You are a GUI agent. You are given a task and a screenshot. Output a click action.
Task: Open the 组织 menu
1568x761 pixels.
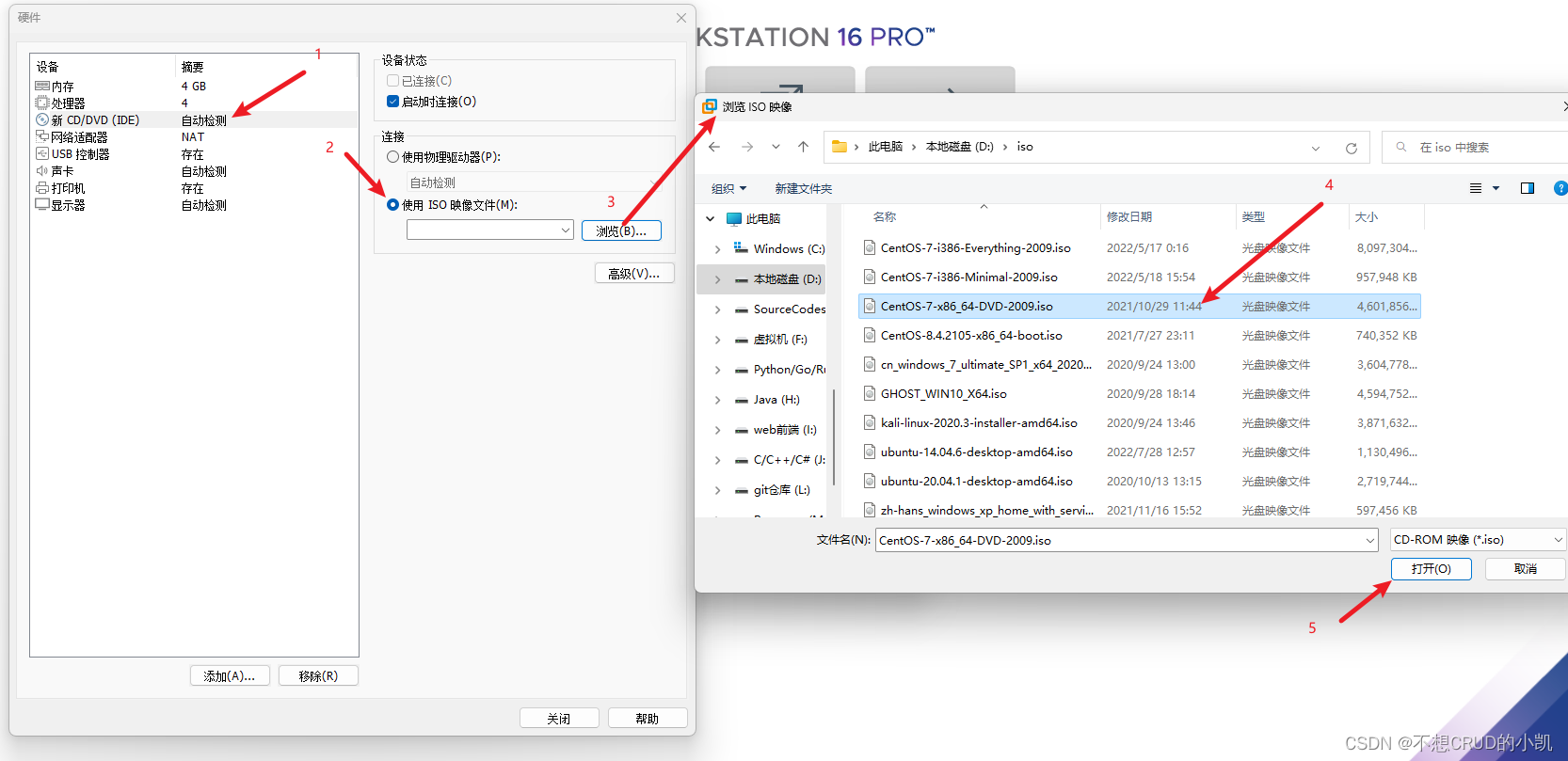point(728,188)
